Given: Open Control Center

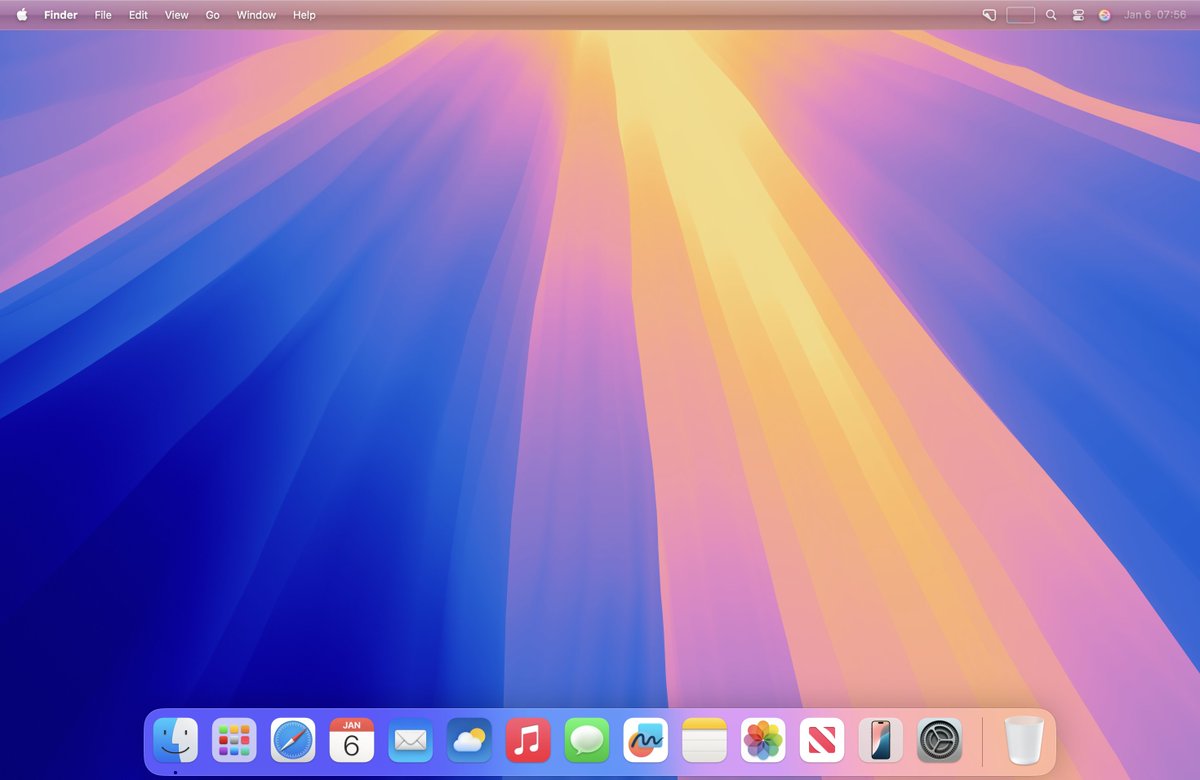Looking at the screenshot, I should (1077, 15).
